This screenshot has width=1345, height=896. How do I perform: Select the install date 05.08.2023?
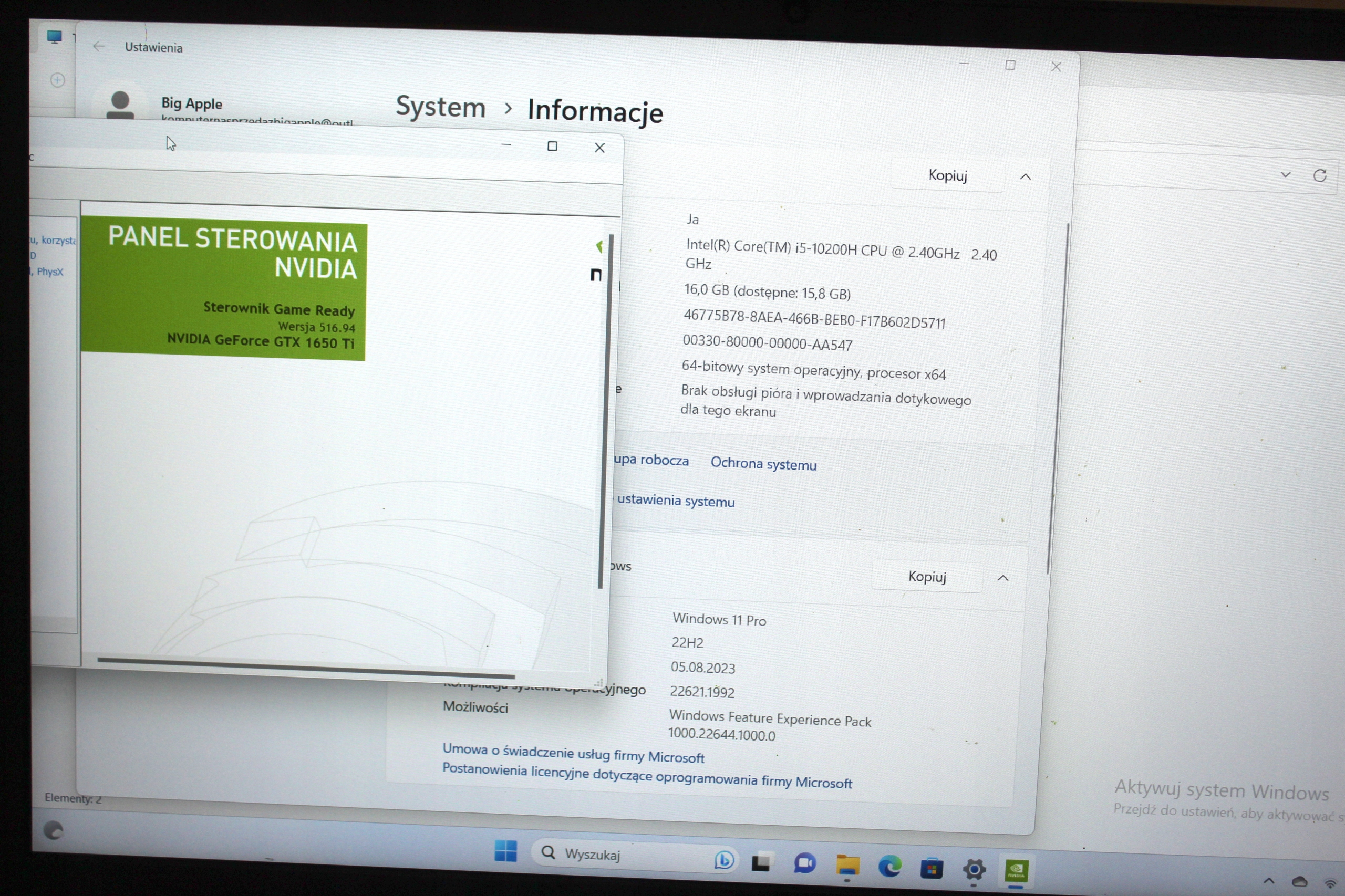point(702,668)
